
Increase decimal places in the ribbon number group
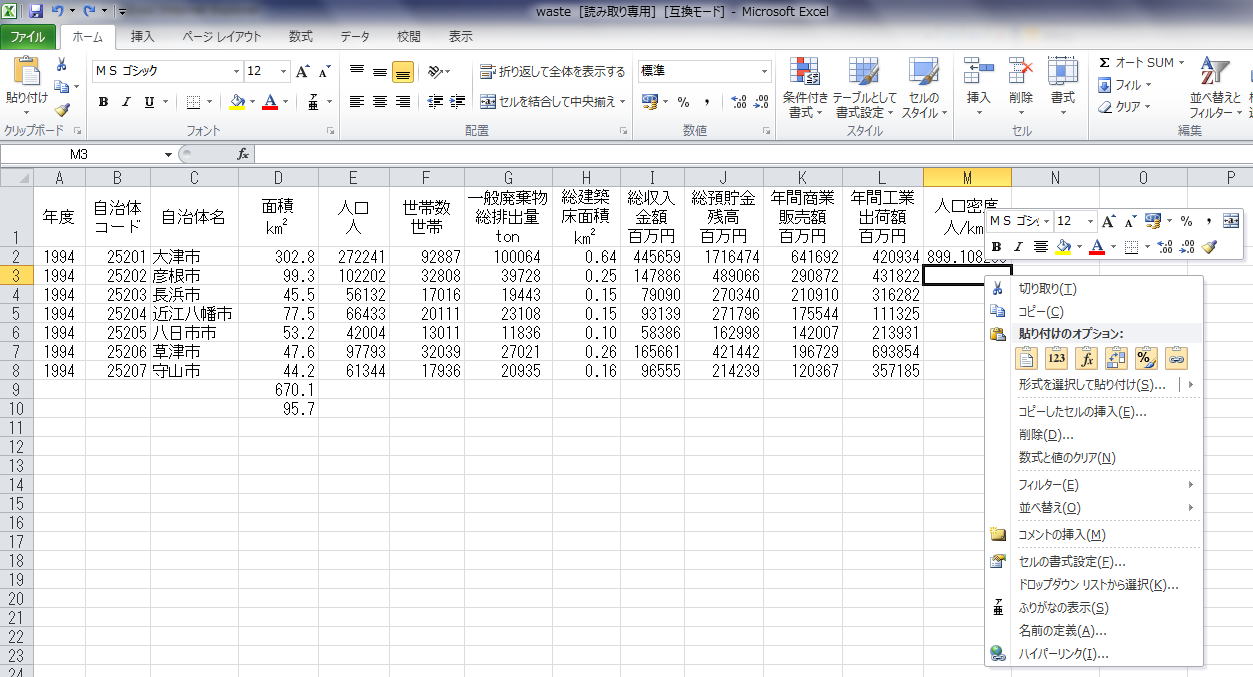[x=739, y=101]
